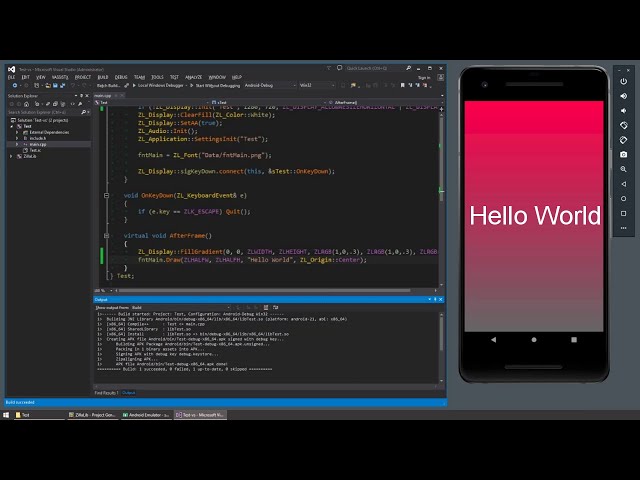This screenshot has height=480, width=640.
Task: Click the Clear All icon in Output toolbar
Action: [x=266, y=307]
